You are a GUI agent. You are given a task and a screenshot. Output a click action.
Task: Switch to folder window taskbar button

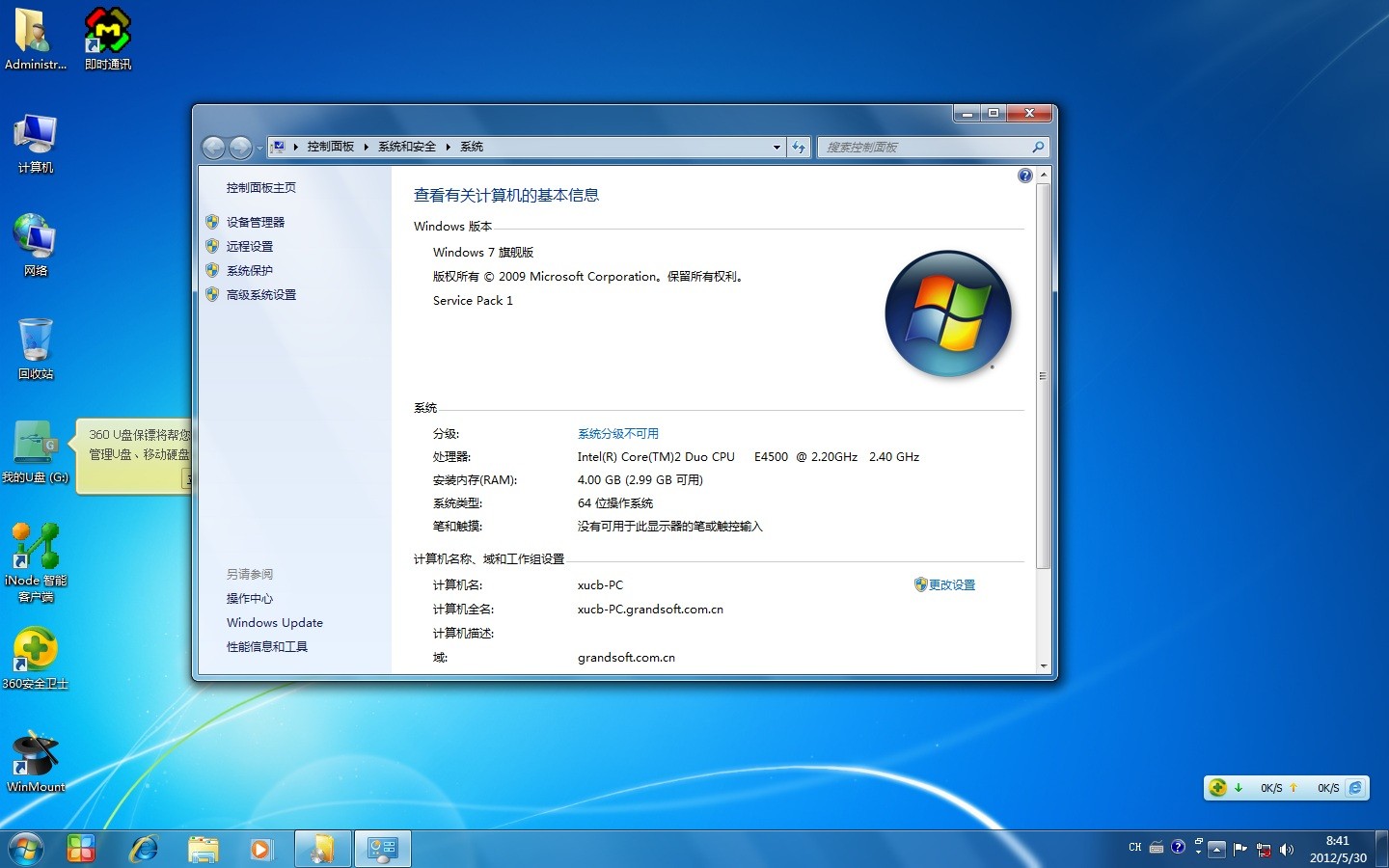coord(322,849)
